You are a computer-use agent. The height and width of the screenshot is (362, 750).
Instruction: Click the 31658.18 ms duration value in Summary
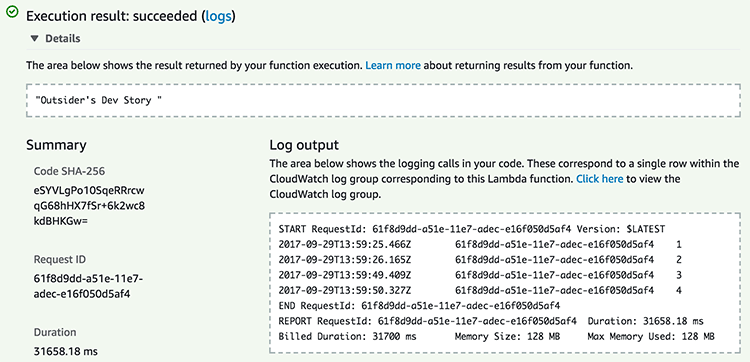66,351
